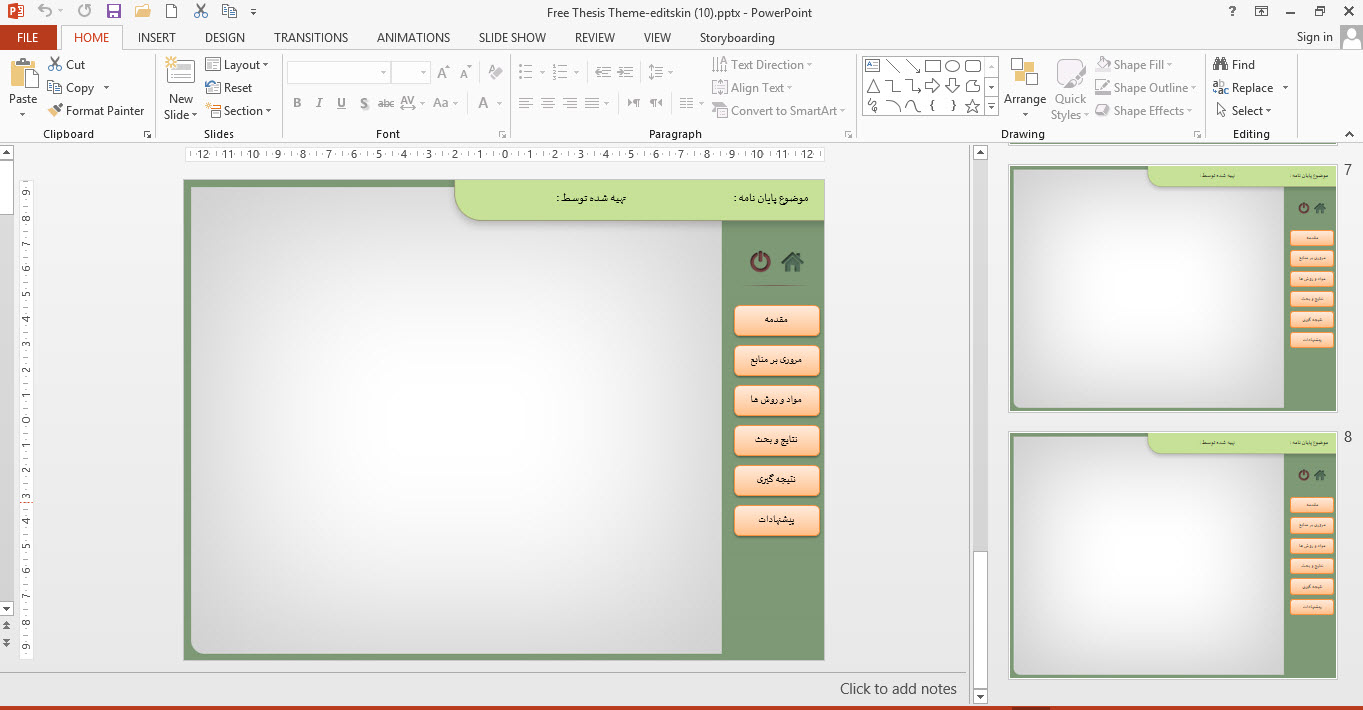Viewport: 1363px width, 710px height.
Task: Switch to the DESIGN tab
Action: click(x=225, y=38)
